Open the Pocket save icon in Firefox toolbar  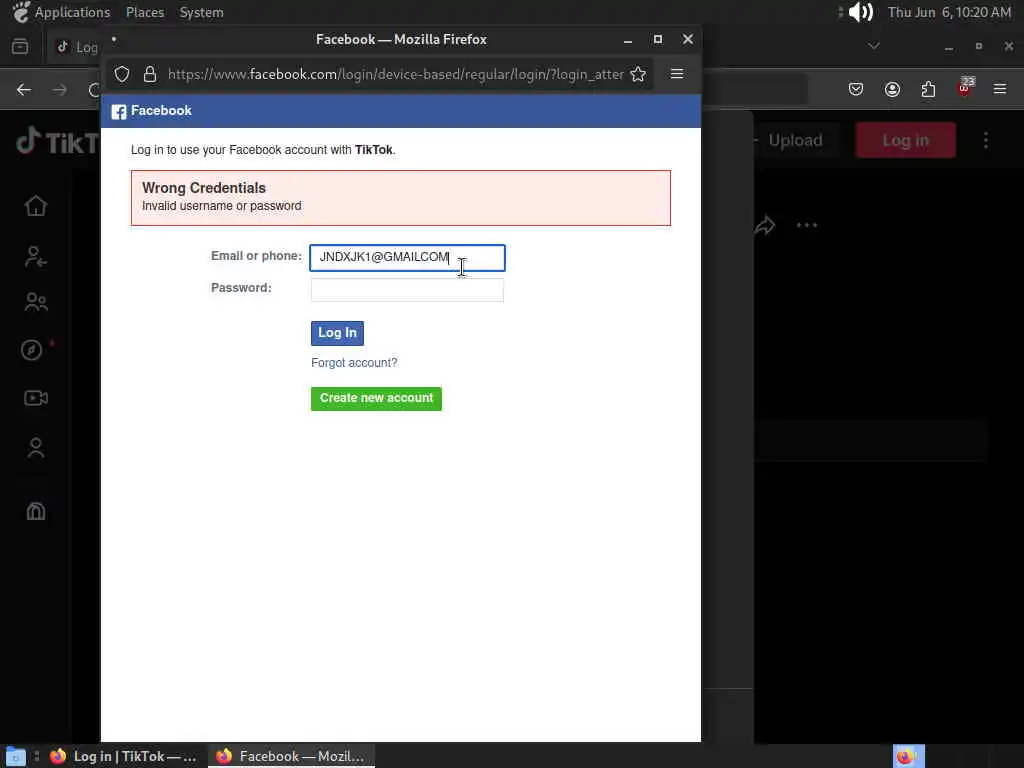(856, 89)
